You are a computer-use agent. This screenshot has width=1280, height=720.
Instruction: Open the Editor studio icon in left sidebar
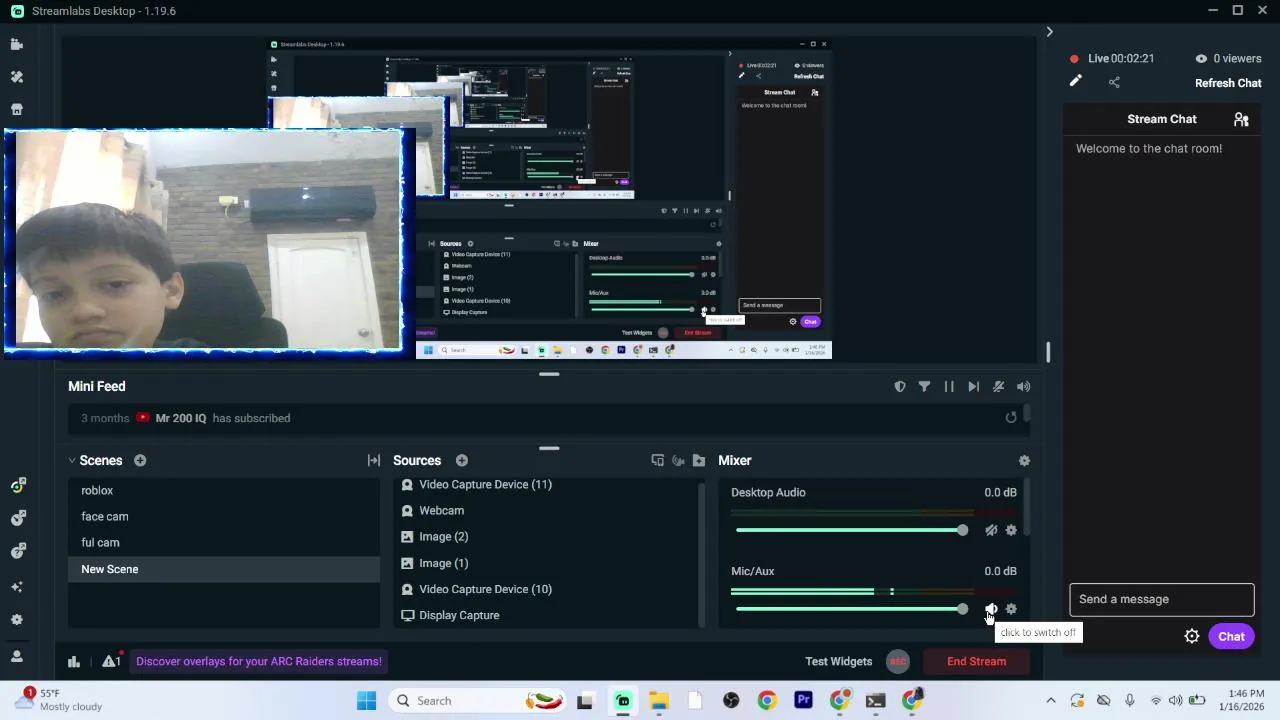click(16, 44)
